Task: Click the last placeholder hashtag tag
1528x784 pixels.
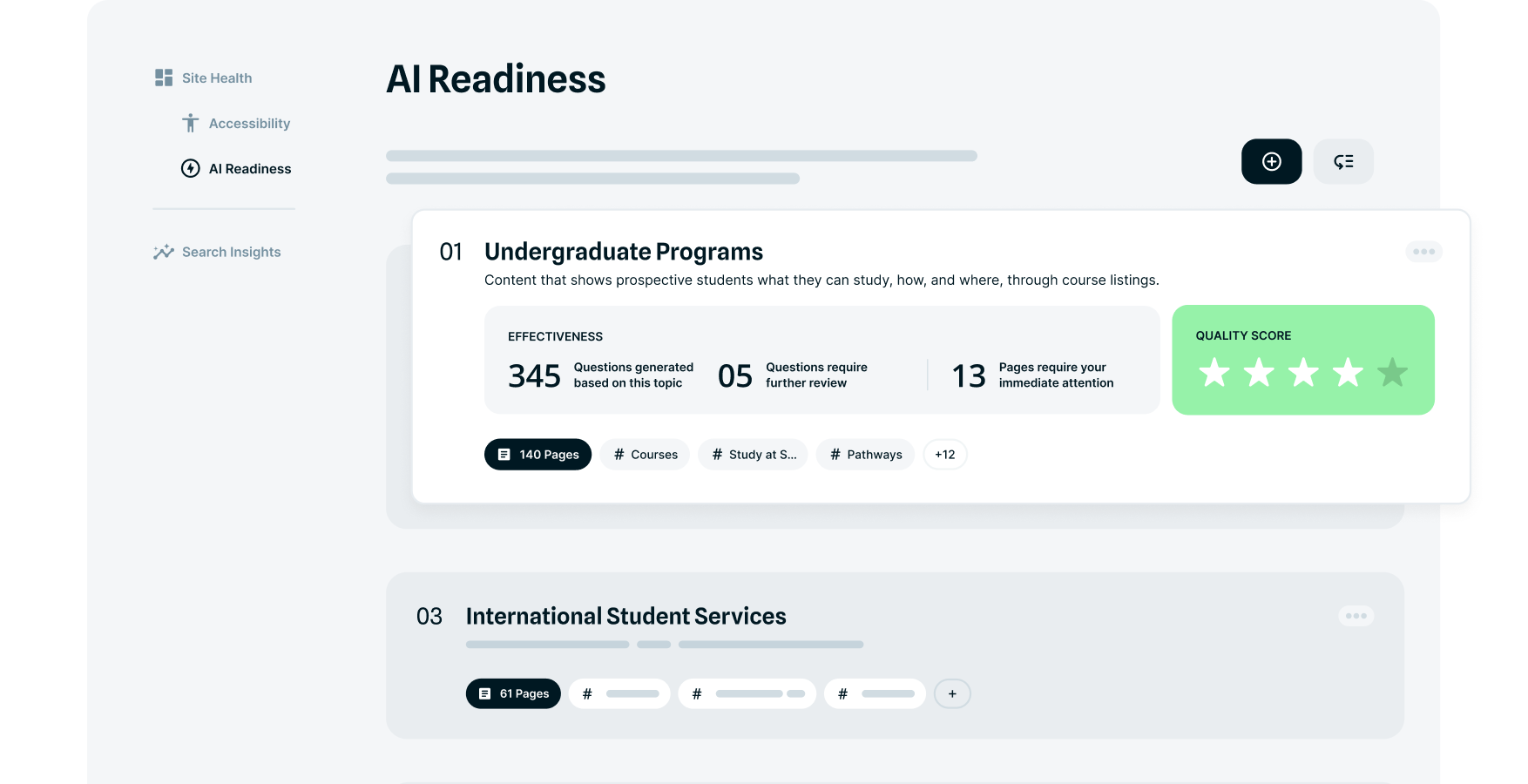Action: coord(875,693)
